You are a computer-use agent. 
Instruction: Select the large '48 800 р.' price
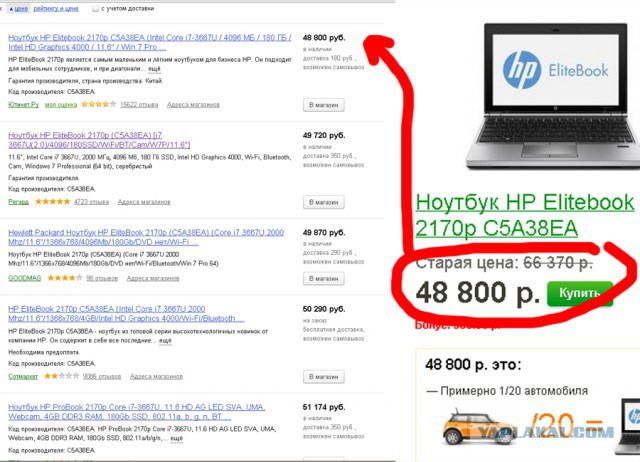(x=477, y=293)
